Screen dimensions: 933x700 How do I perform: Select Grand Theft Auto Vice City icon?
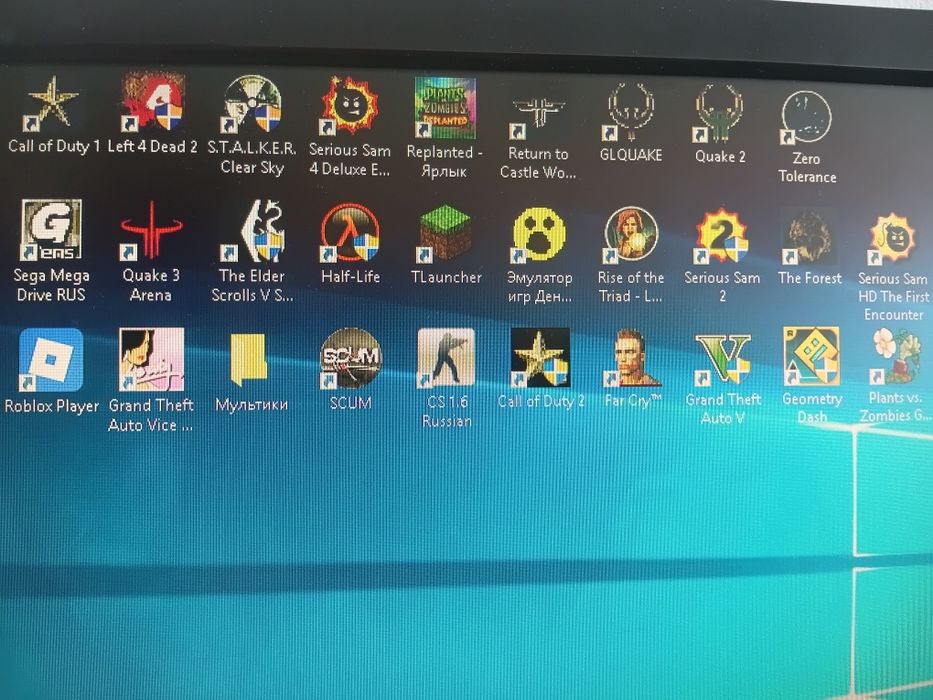tap(151, 359)
